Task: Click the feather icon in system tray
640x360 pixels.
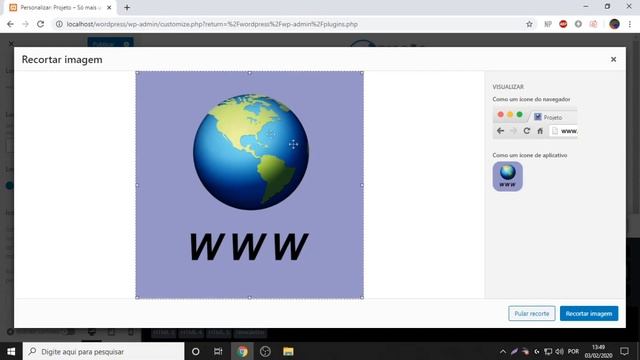Action: (x=514, y=351)
